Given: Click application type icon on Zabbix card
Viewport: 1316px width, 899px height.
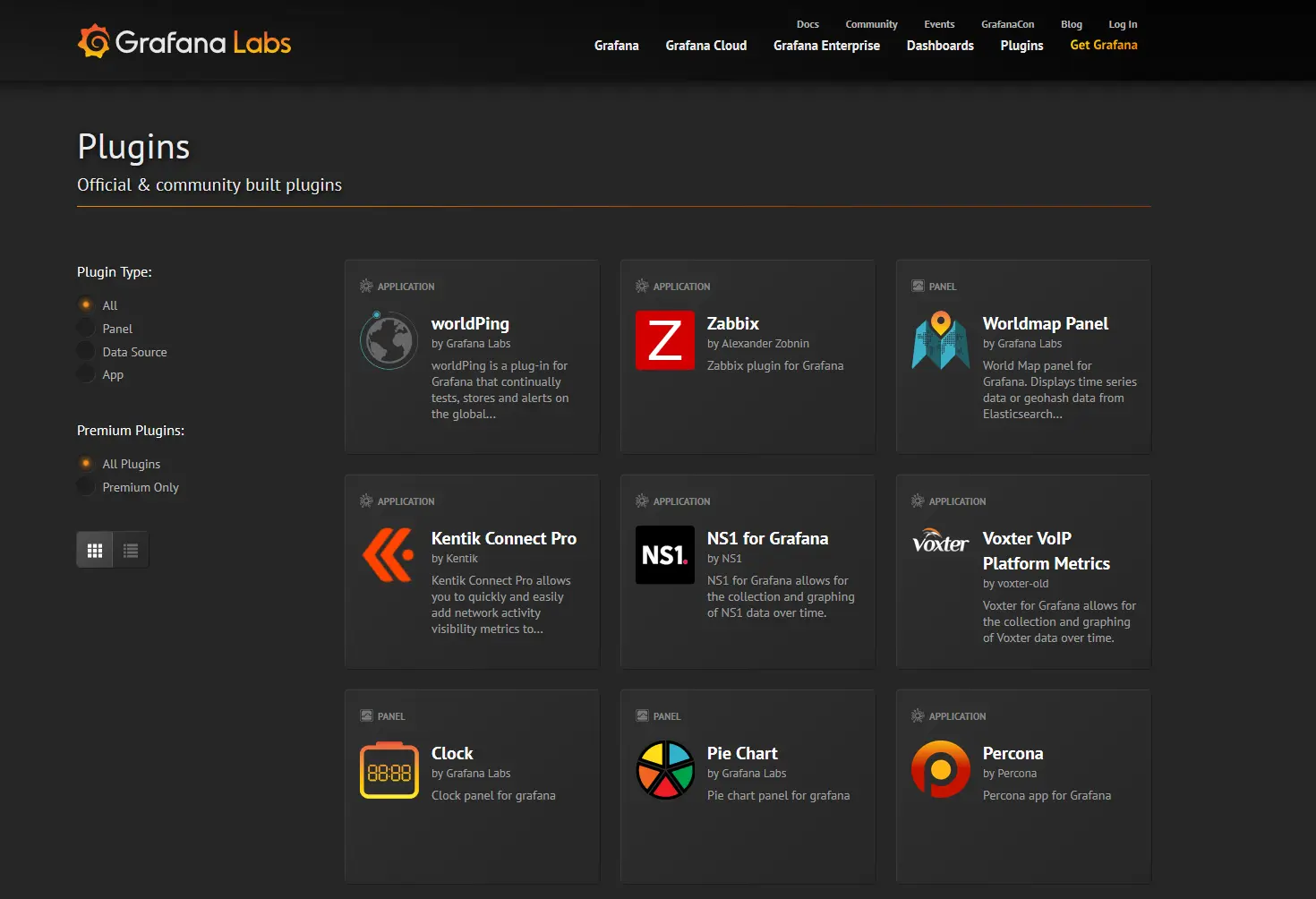Looking at the screenshot, I should tap(642, 287).
